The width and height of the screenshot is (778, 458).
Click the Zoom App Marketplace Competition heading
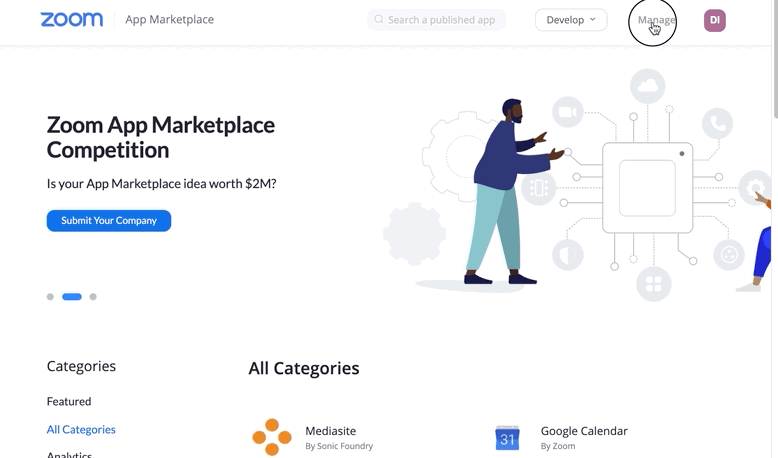[x=161, y=137]
